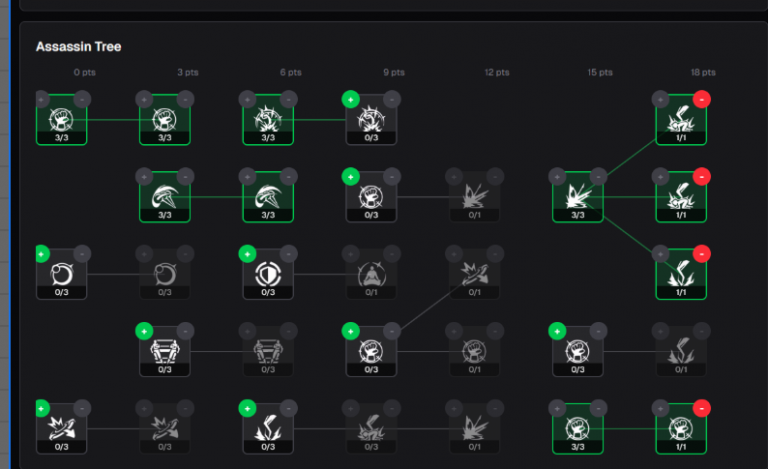768x469 pixels.
Task: Add a point to the ring skill at 0 pts
Action: pos(43,254)
